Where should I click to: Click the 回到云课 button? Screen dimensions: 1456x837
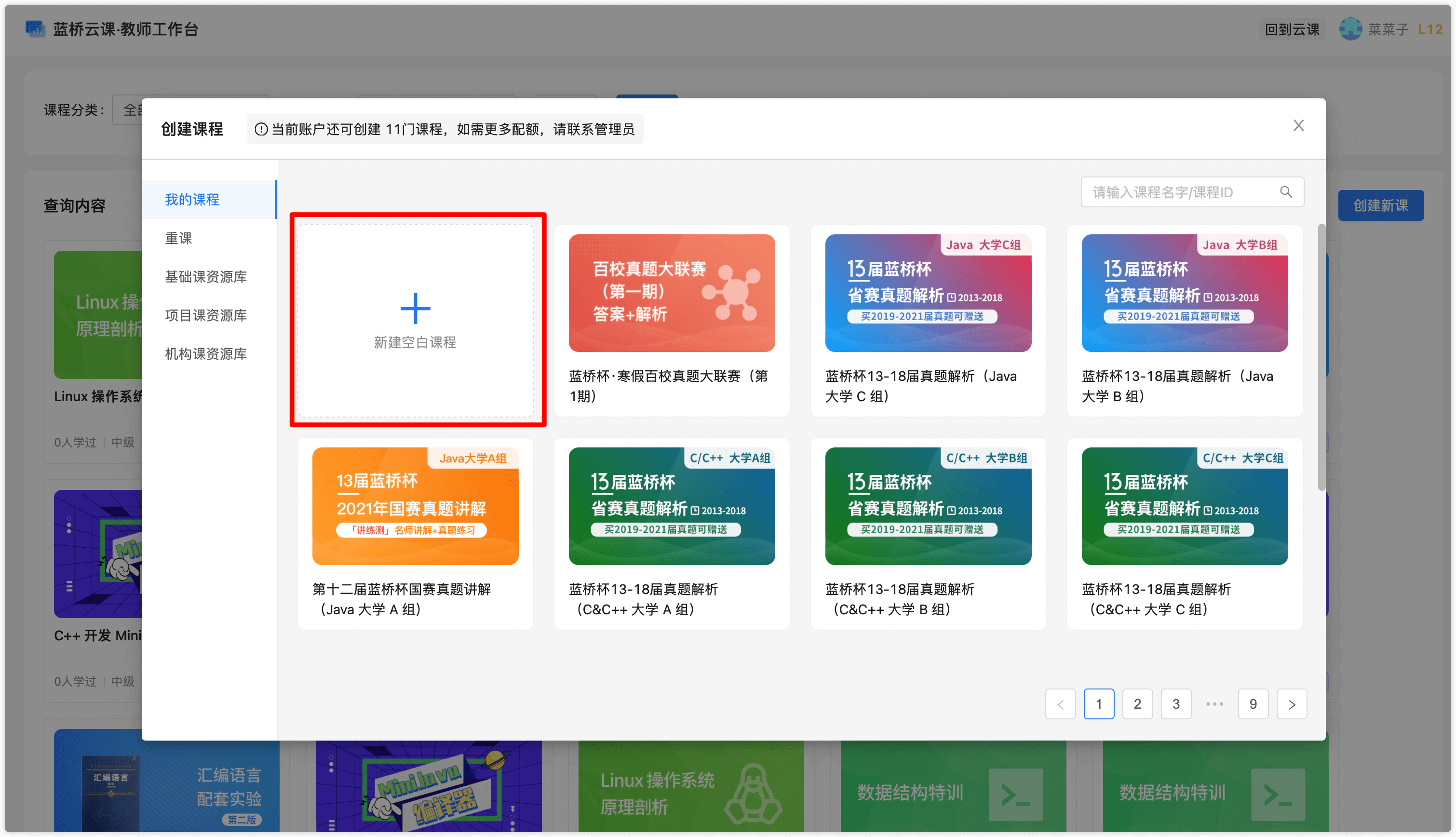coord(1292,29)
